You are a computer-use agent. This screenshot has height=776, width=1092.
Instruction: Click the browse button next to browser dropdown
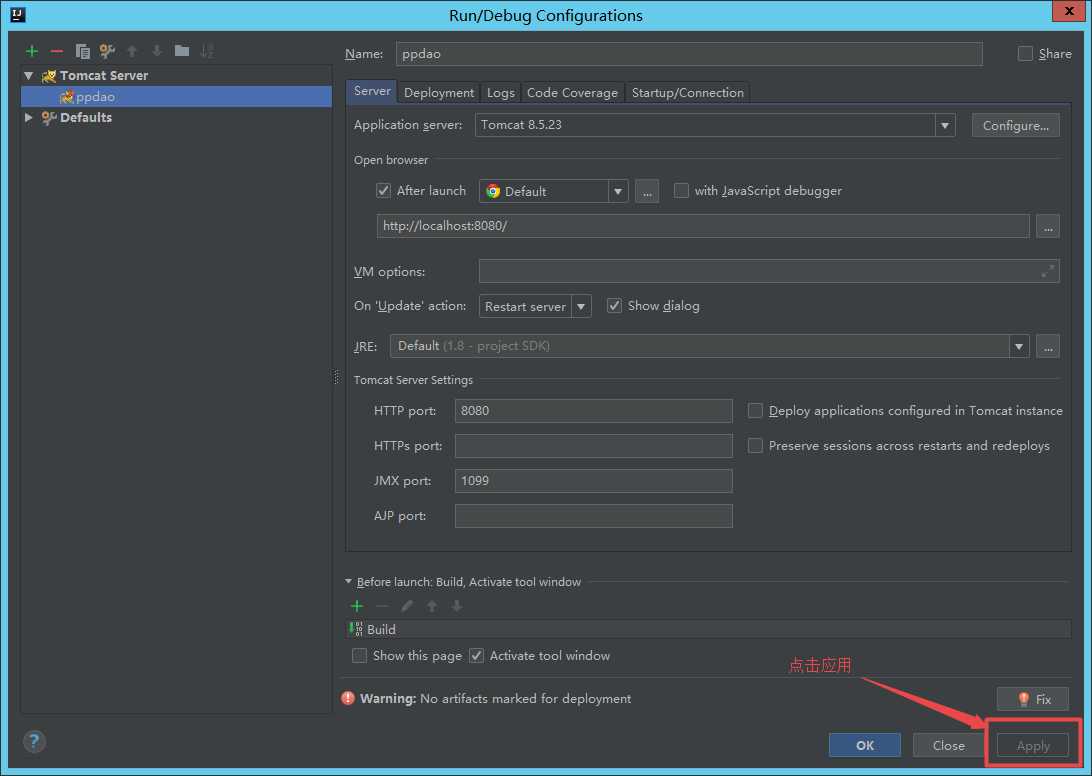coord(647,191)
